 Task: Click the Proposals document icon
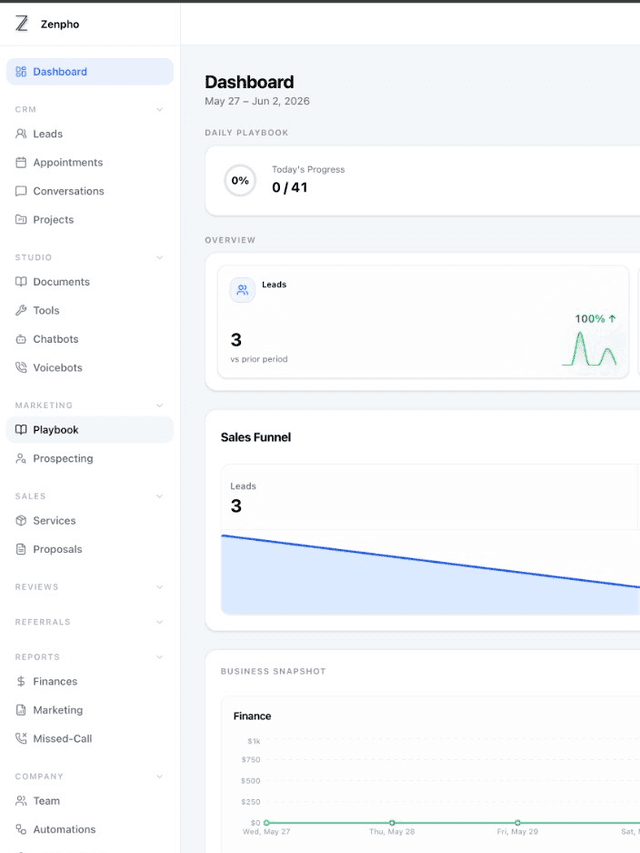[21, 549]
